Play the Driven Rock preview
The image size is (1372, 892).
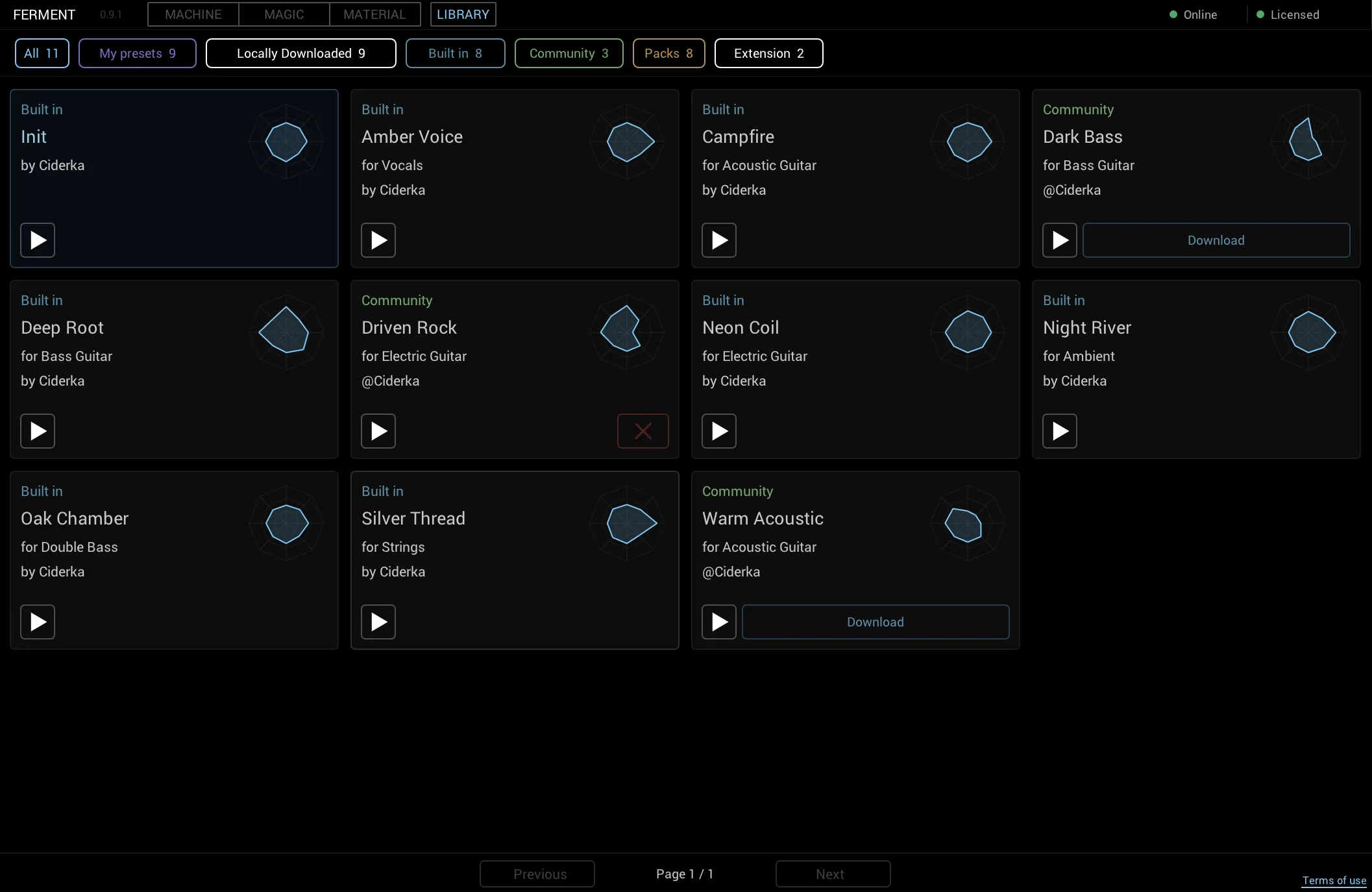(x=378, y=431)
